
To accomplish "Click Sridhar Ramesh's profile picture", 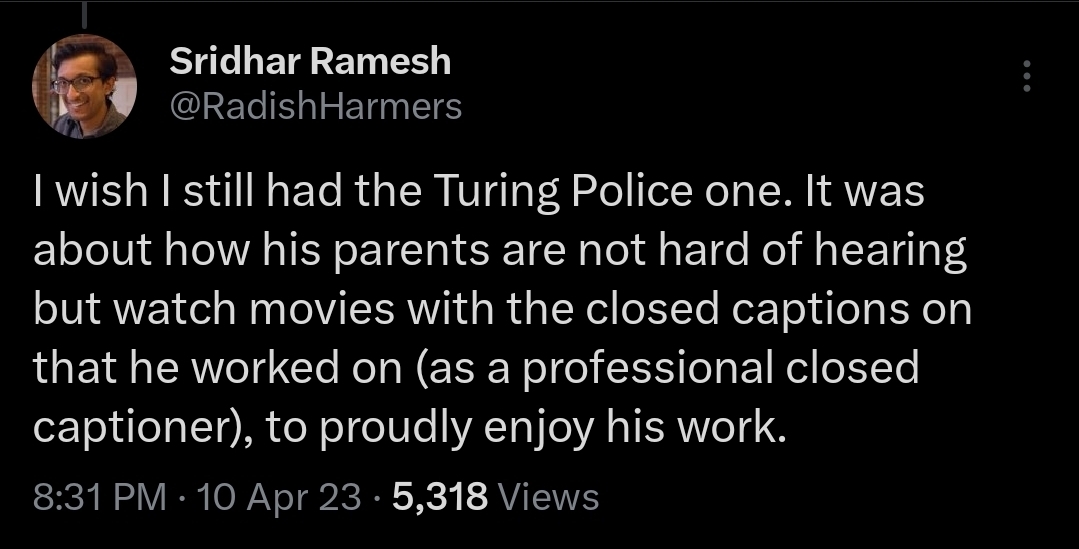I will coord(85,89).
